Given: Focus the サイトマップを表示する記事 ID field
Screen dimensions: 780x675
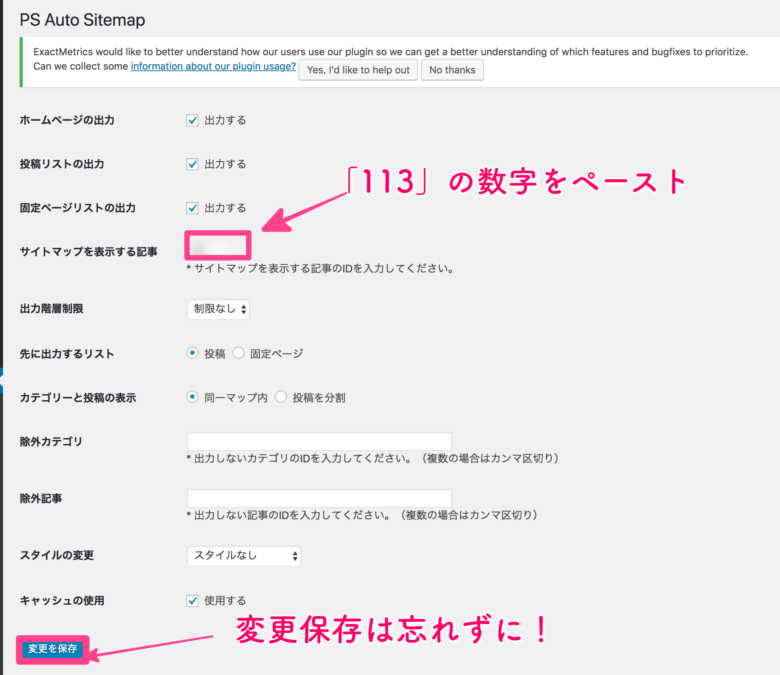Looking at the screenshot, I should pos(218,245).
